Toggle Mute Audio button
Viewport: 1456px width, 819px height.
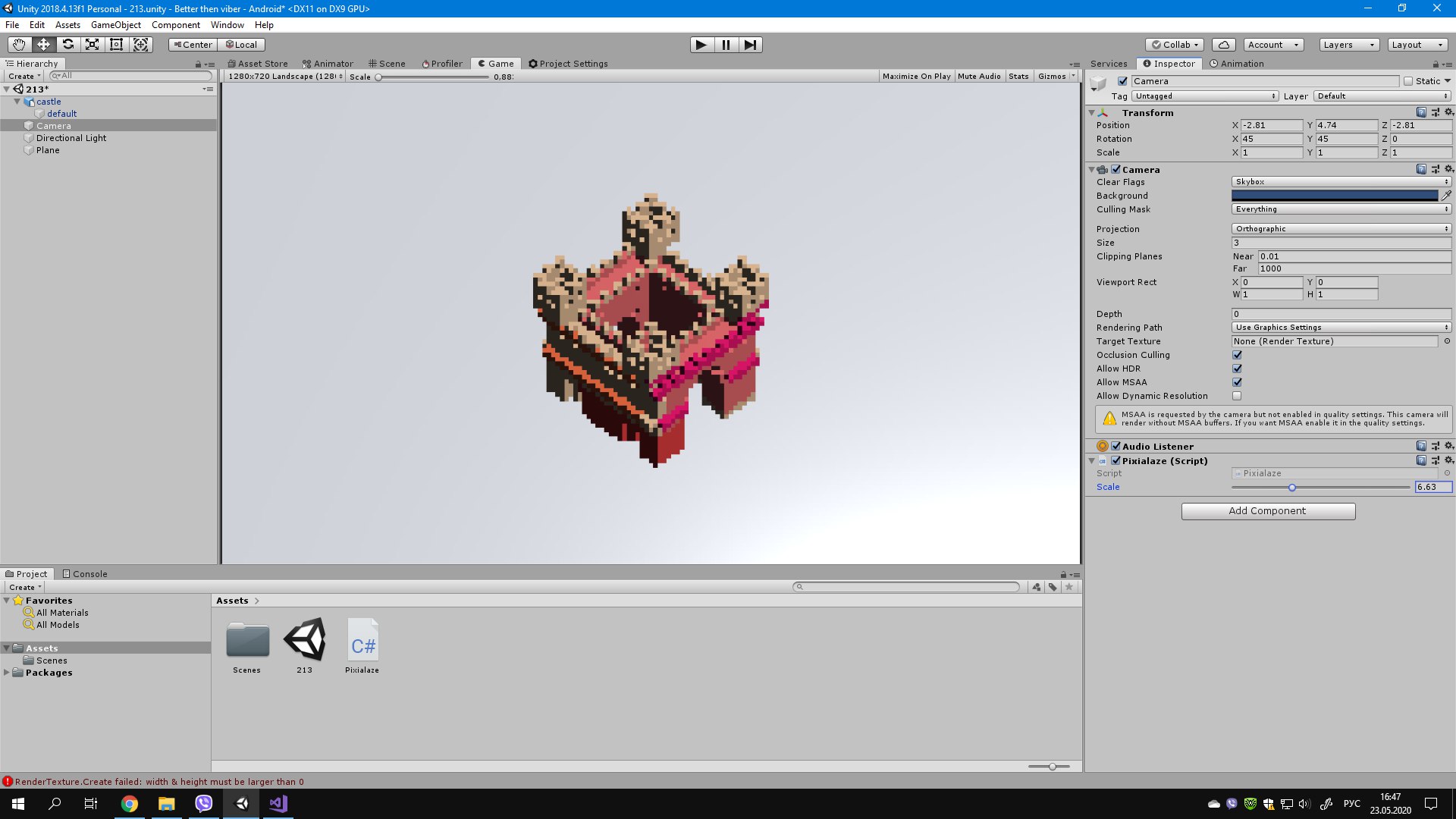pos(979,77)
